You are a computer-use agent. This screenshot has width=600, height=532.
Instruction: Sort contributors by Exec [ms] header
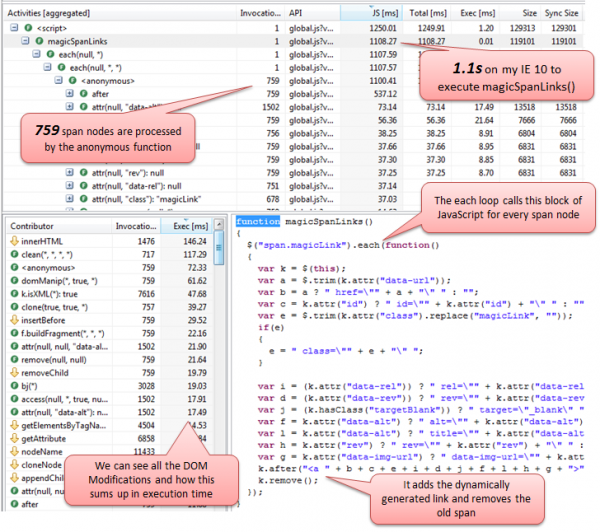point(186,226)
